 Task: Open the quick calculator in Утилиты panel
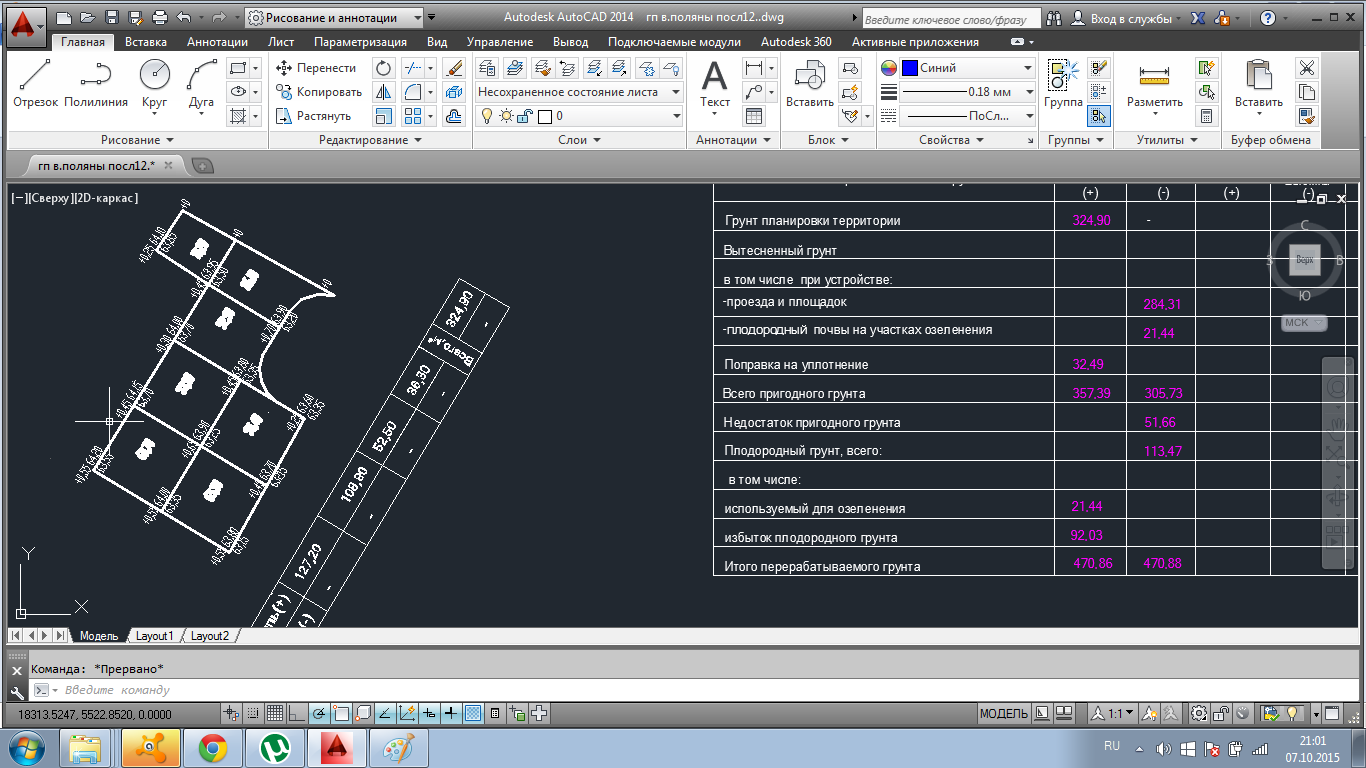(1207, 116)
